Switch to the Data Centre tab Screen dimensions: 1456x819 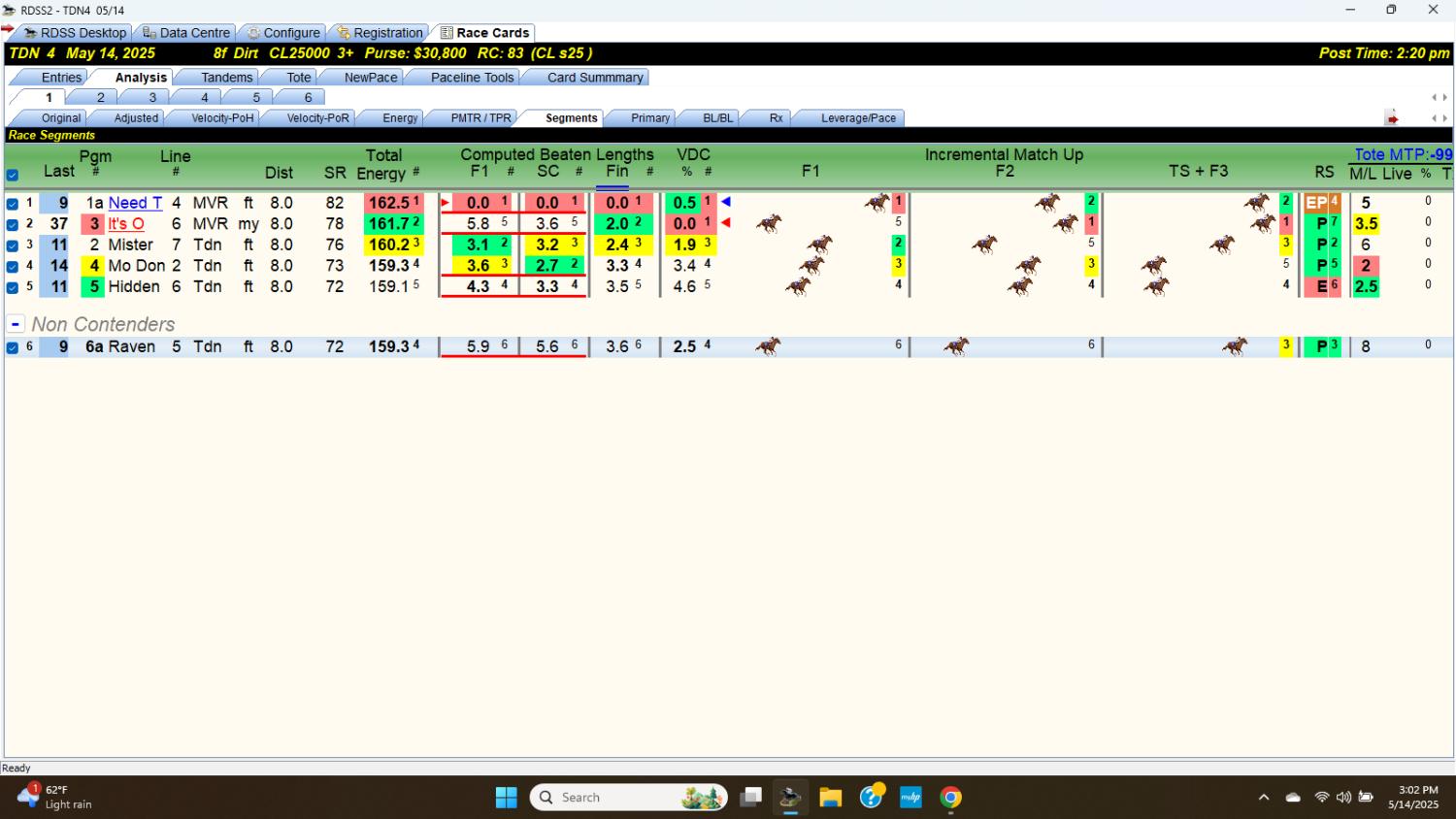click(x=186, y=33)
